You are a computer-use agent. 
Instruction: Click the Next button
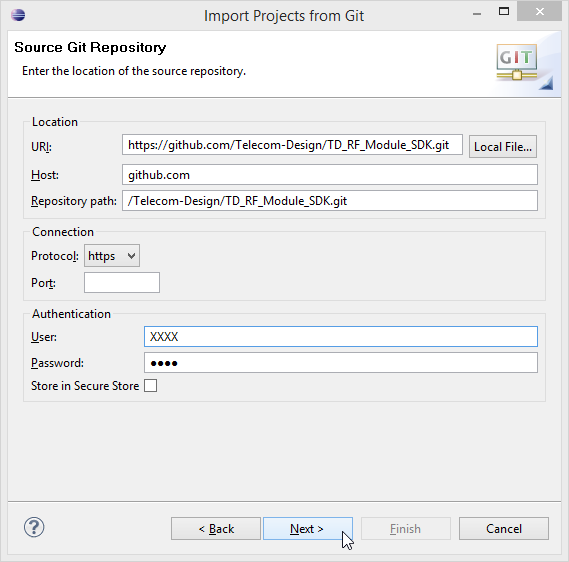coord(308,529)
